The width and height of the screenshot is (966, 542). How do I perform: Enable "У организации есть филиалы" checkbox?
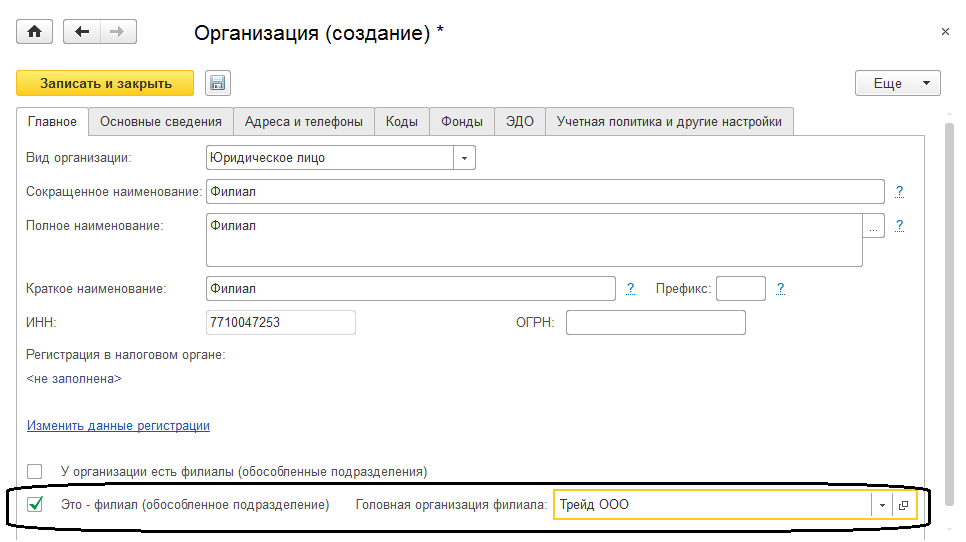[x=36, y=471]
